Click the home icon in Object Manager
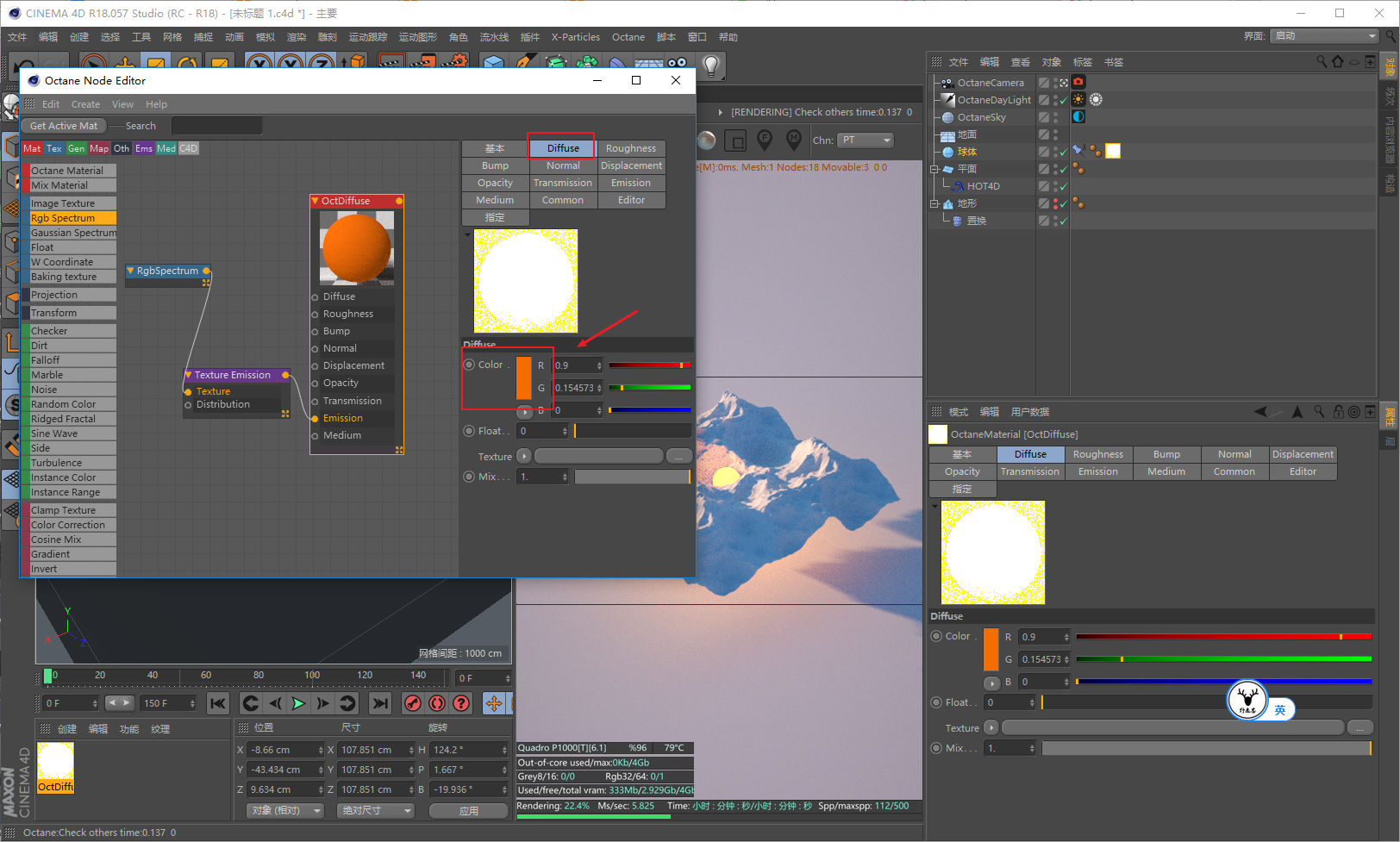Image resolution: width=1400 pixels, height=842 pixels. pyautogui.click(x=1338, y=62)
